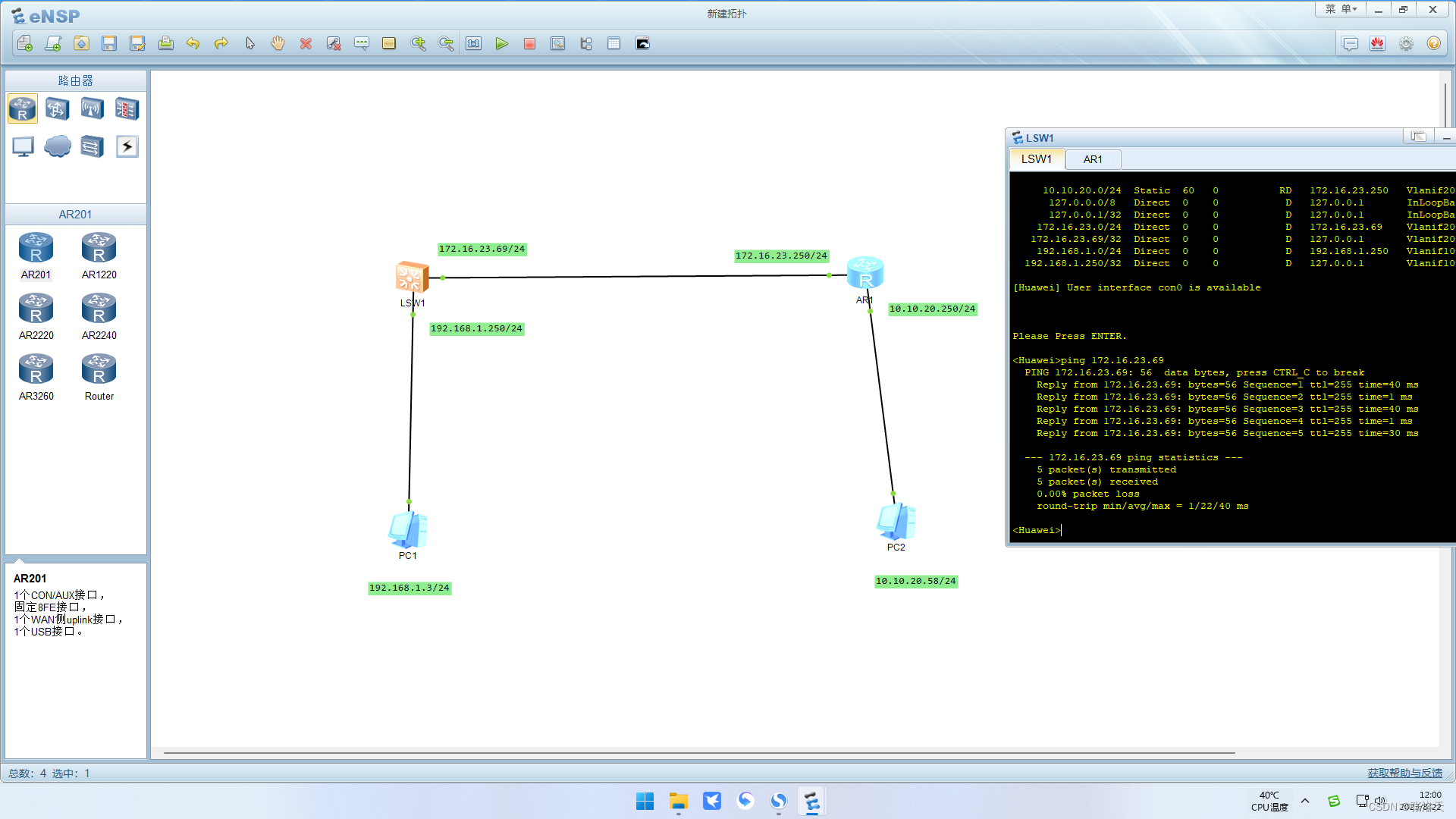Click the save topology floppy icon
Viewport: 1456px width, 819px height.
(109, 44)
